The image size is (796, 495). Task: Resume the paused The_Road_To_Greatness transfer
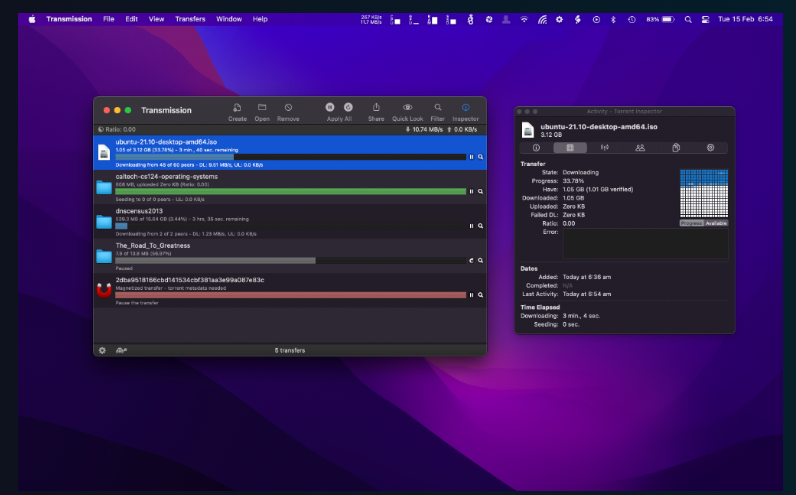pos(471,259)
